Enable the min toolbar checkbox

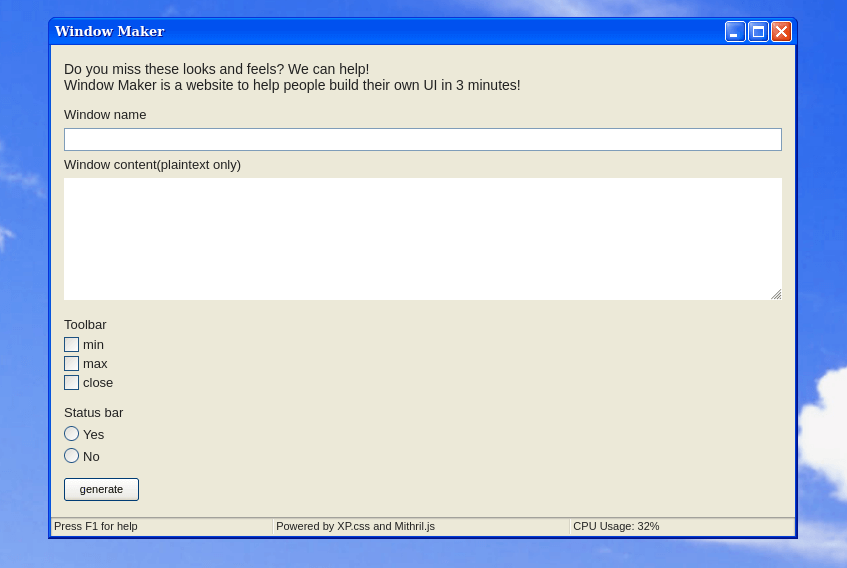(72, 345)
